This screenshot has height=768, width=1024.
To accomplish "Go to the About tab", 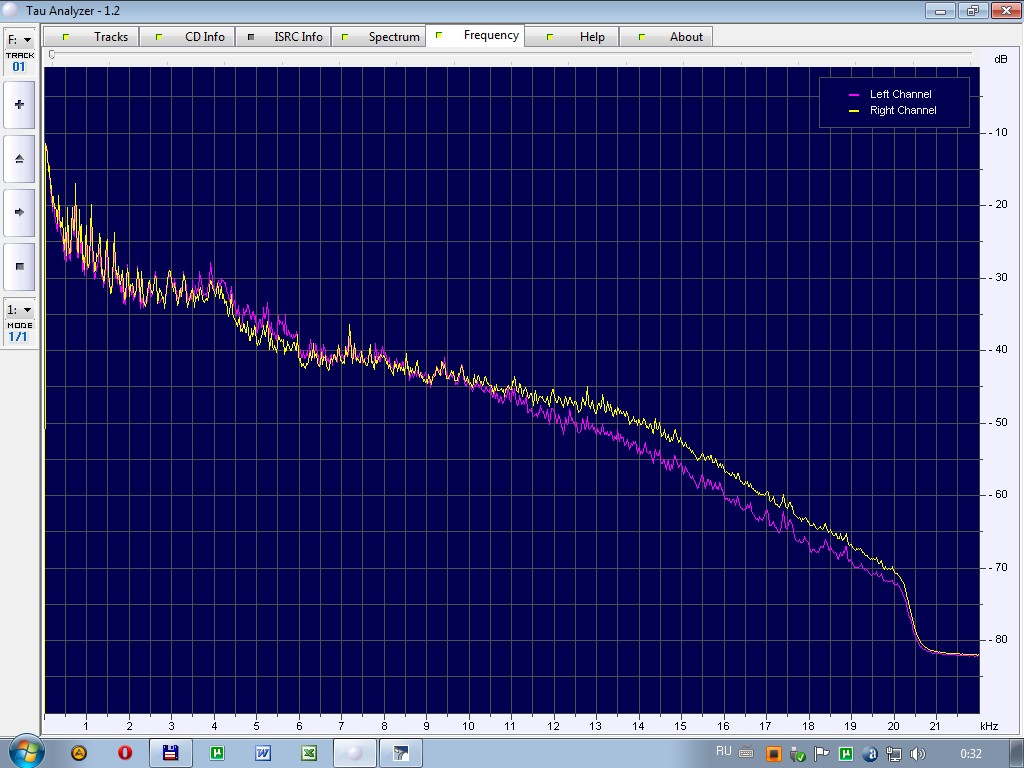I will [x=686, y=37].
